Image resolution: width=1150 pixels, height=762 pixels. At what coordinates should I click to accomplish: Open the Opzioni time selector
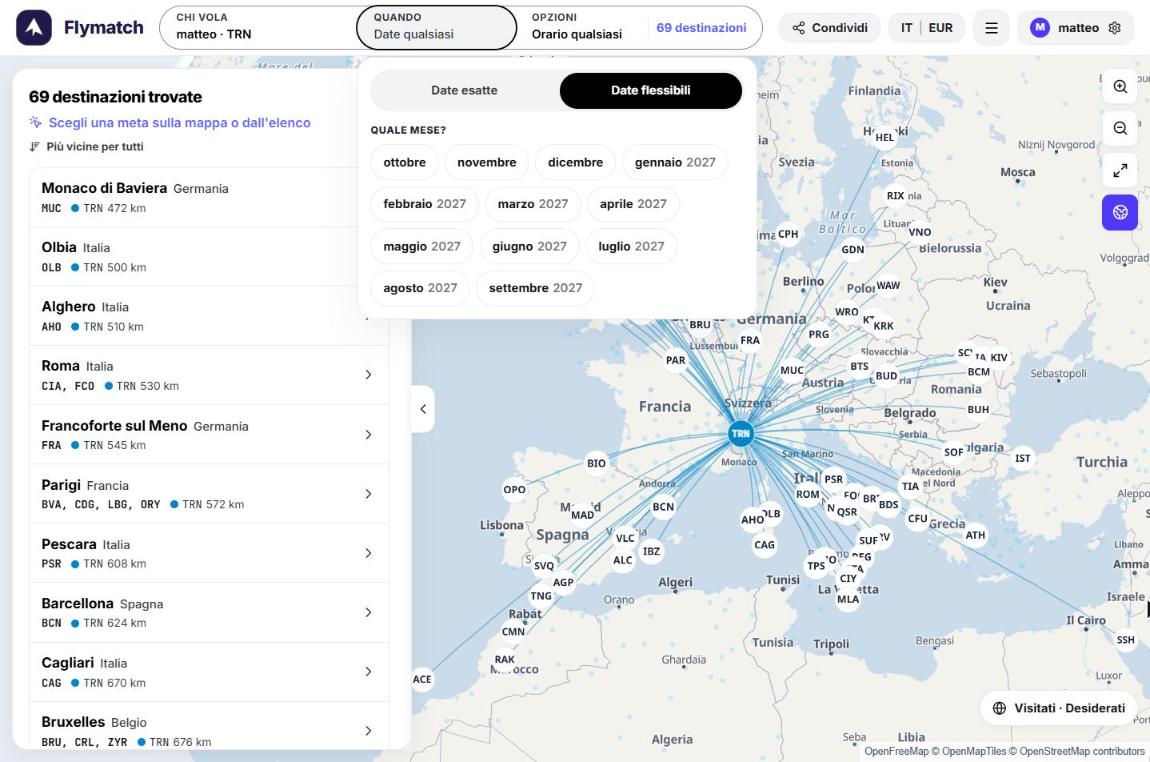pyautogui.click(x=576, y=27)
